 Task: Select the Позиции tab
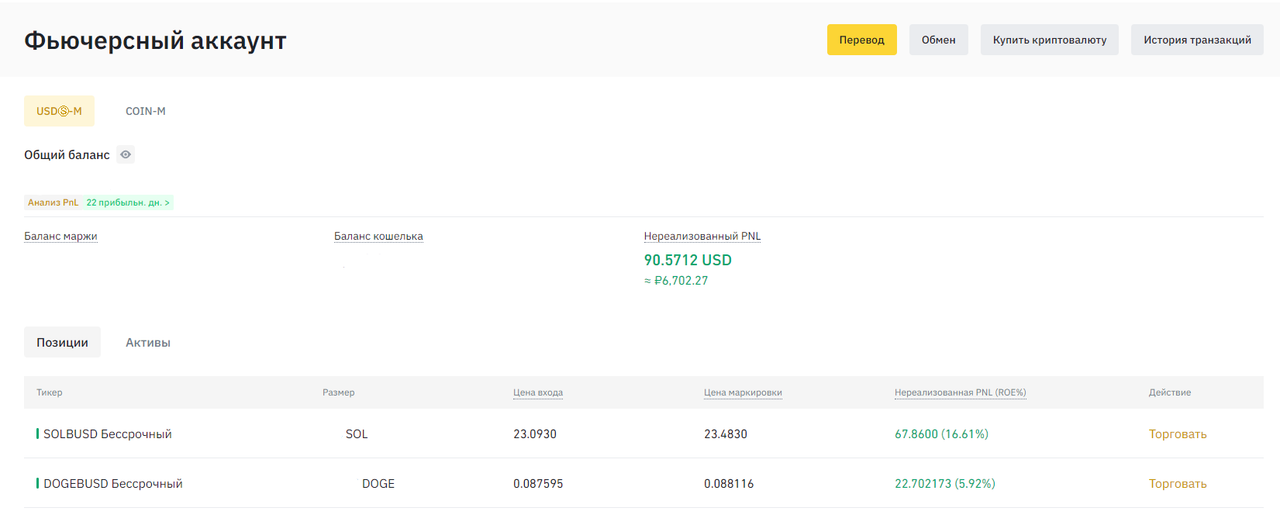pyautogui.click(x=62, y=342)
